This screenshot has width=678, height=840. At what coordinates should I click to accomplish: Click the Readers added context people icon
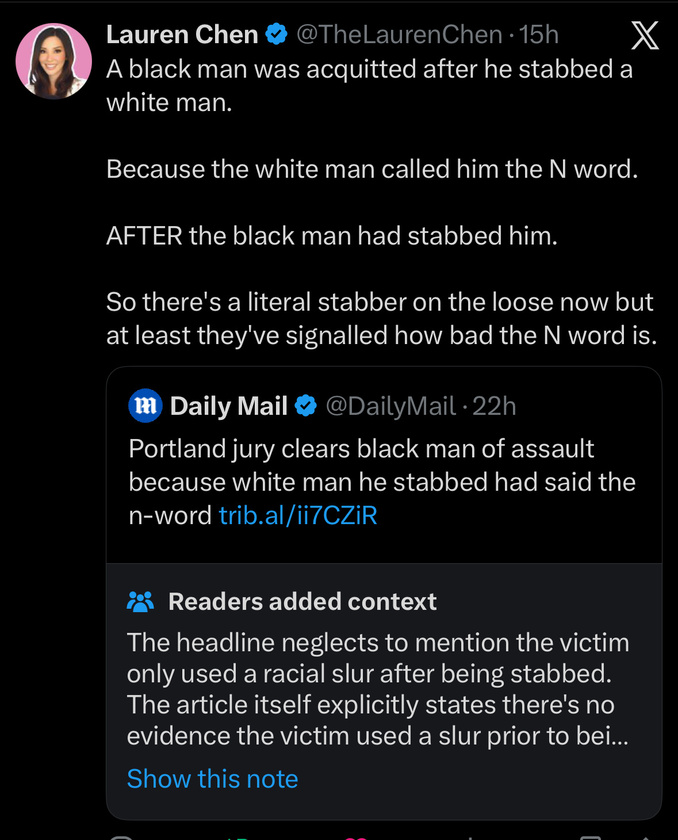(141, 601)
